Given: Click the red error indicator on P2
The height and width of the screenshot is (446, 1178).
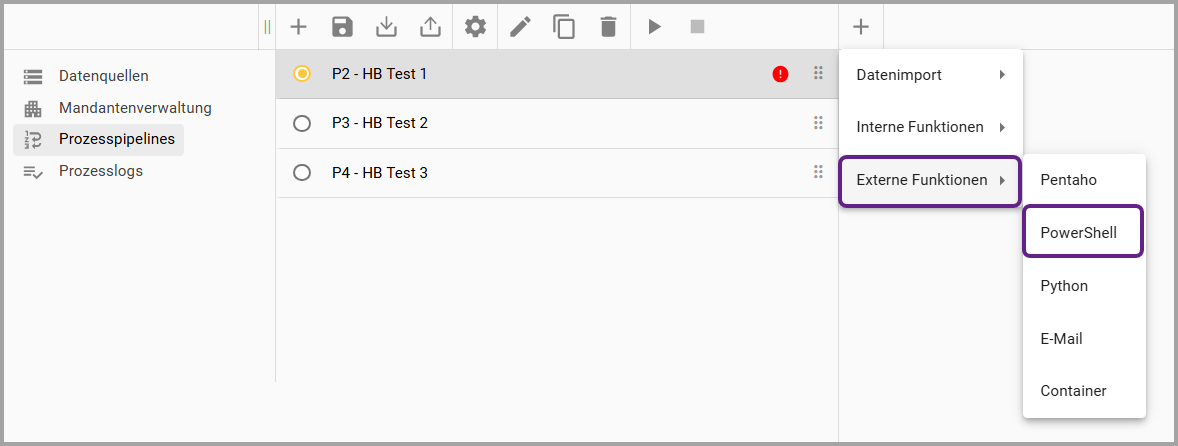Looking at the screenshot, I should [x=781, y=74].
